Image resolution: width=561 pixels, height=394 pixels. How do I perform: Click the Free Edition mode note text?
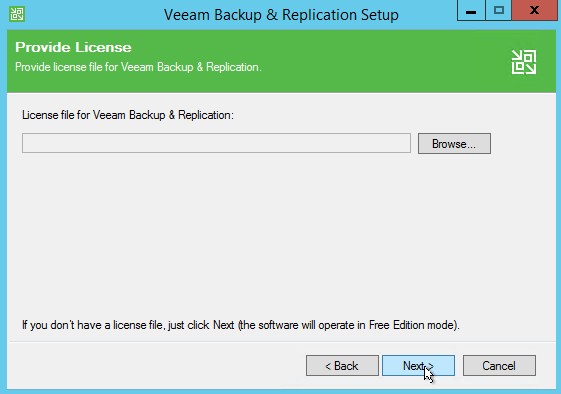pyautogui.click(x=241, y=325)
